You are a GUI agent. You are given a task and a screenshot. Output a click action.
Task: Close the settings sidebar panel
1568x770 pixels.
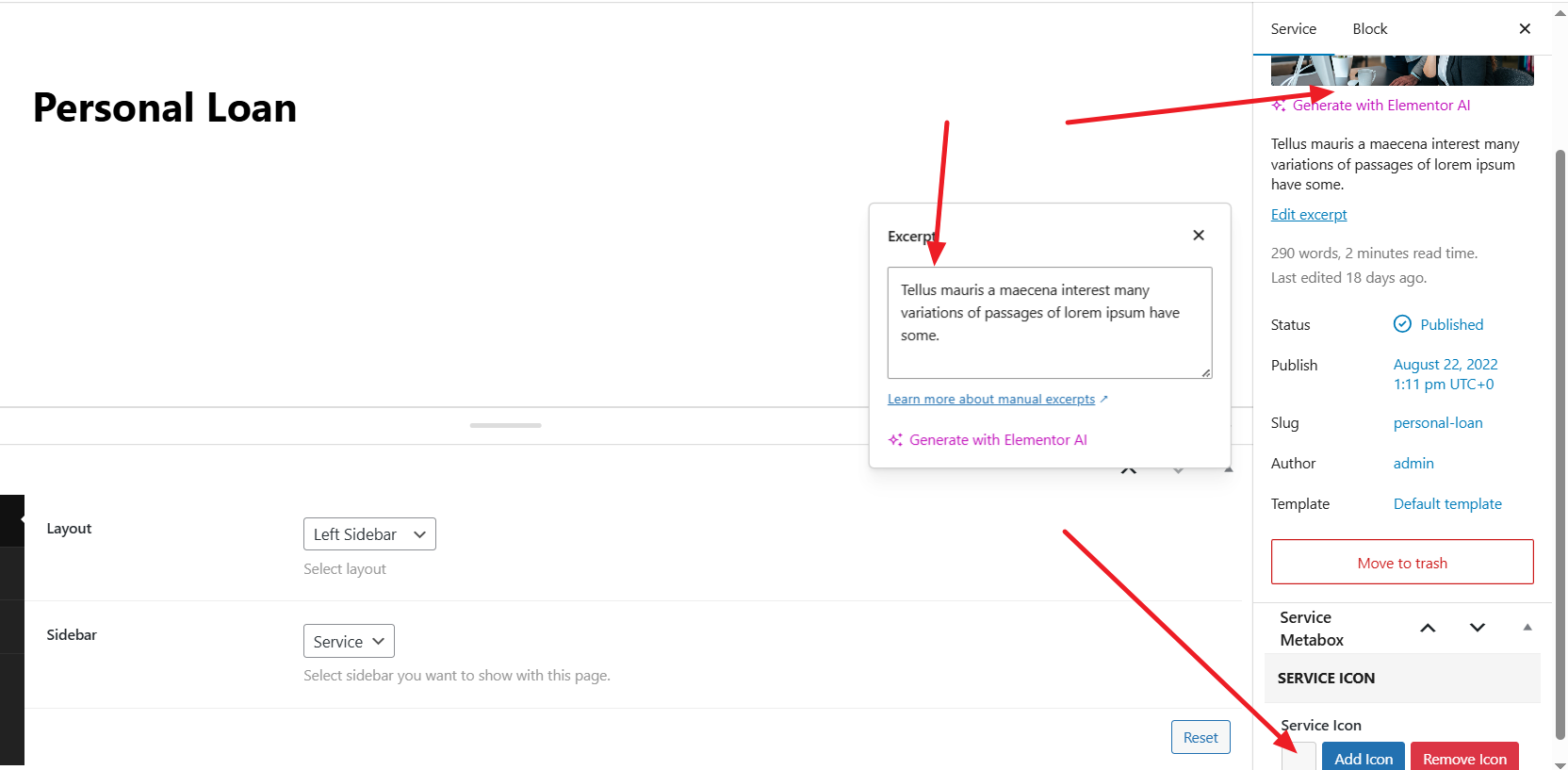point(1524,29)
